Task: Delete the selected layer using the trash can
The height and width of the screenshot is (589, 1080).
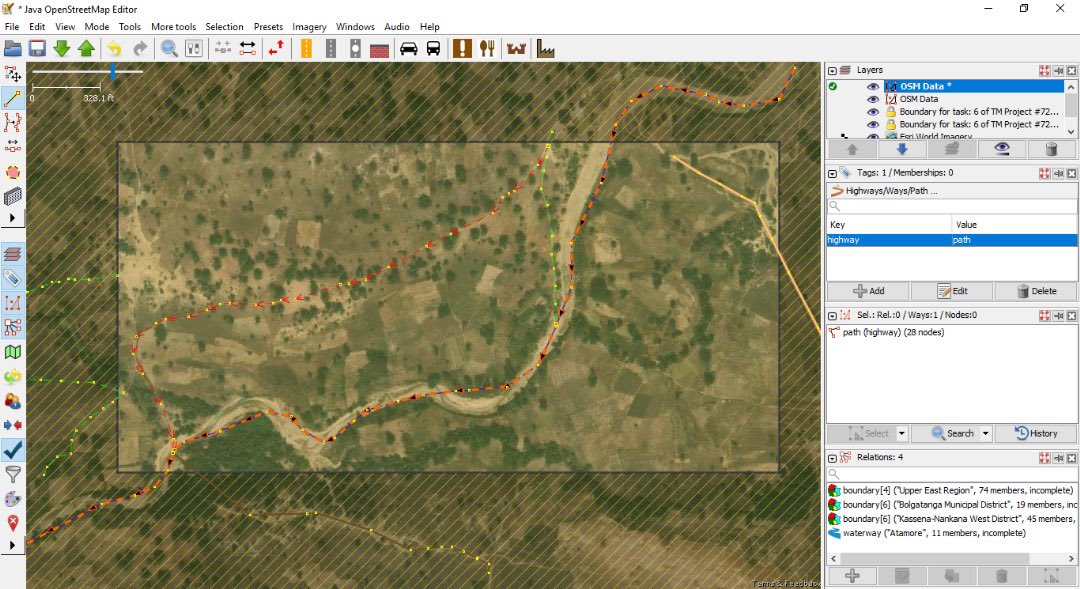Action: coord(1051,149)
